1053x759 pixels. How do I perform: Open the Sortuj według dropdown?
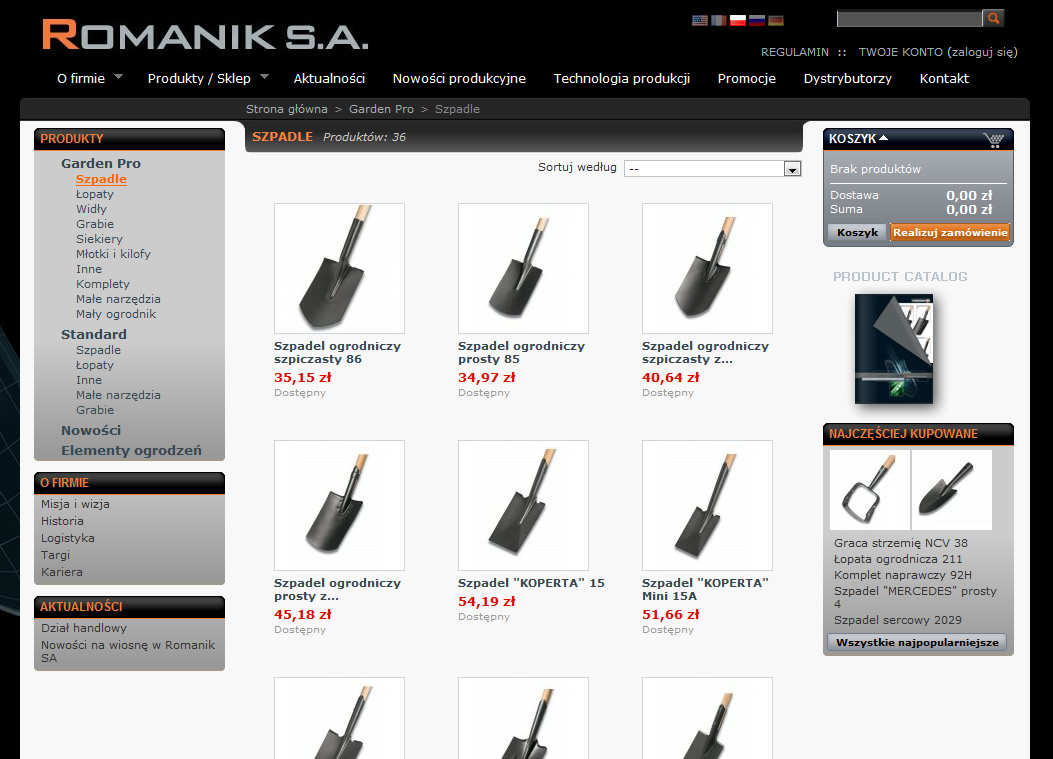pyautogui.click(x=713, y=169)
